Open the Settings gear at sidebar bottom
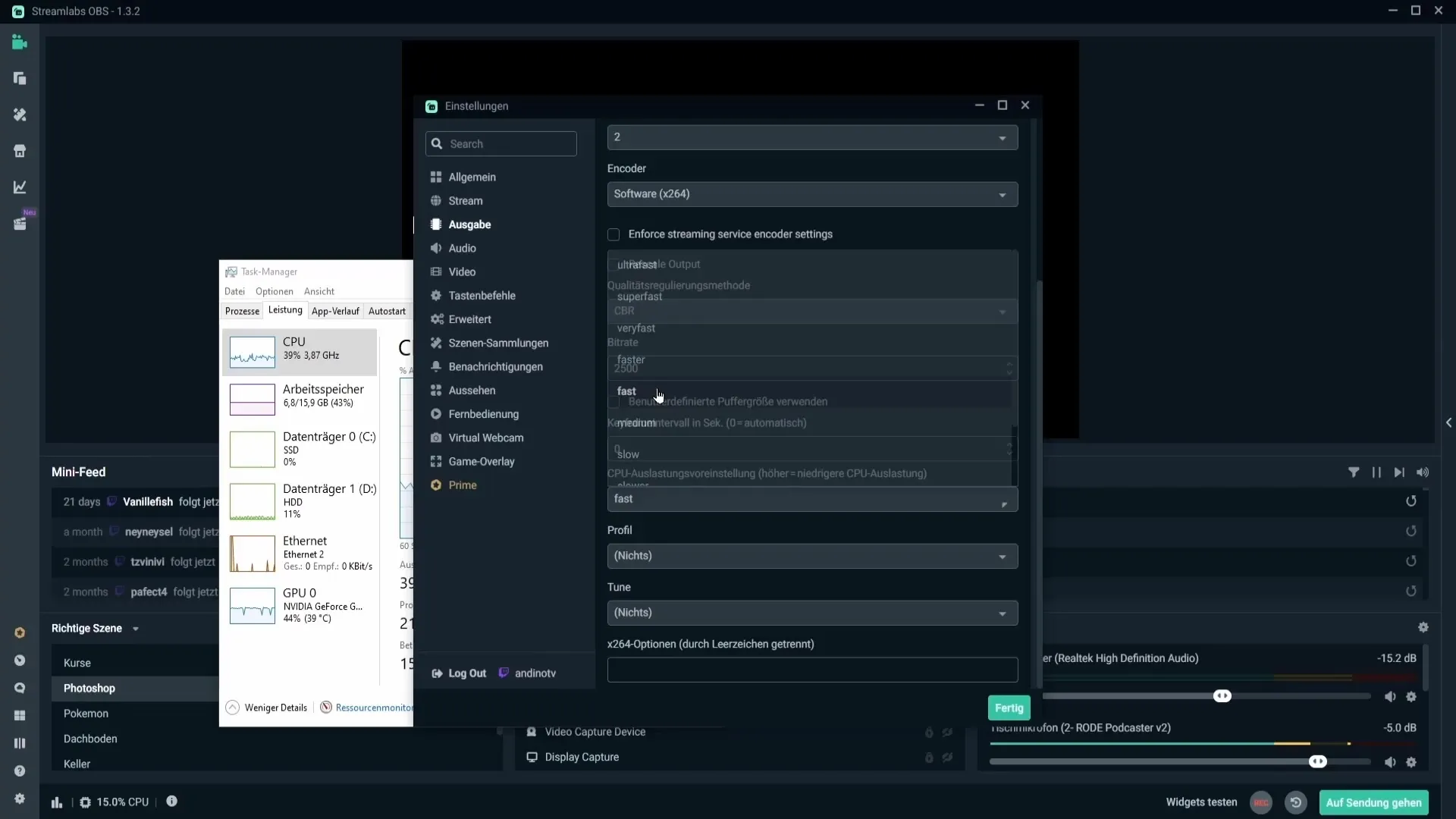Screen dimensions: 1456x819 (x=20, y=799)
